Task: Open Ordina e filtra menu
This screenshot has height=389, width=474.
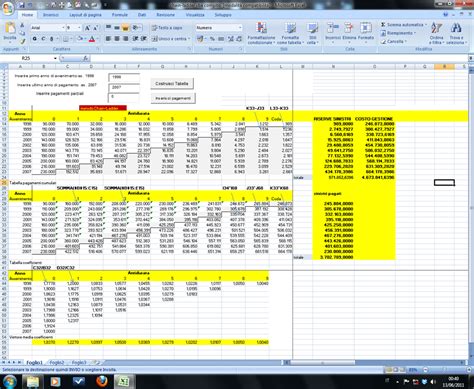Action: 436,33
